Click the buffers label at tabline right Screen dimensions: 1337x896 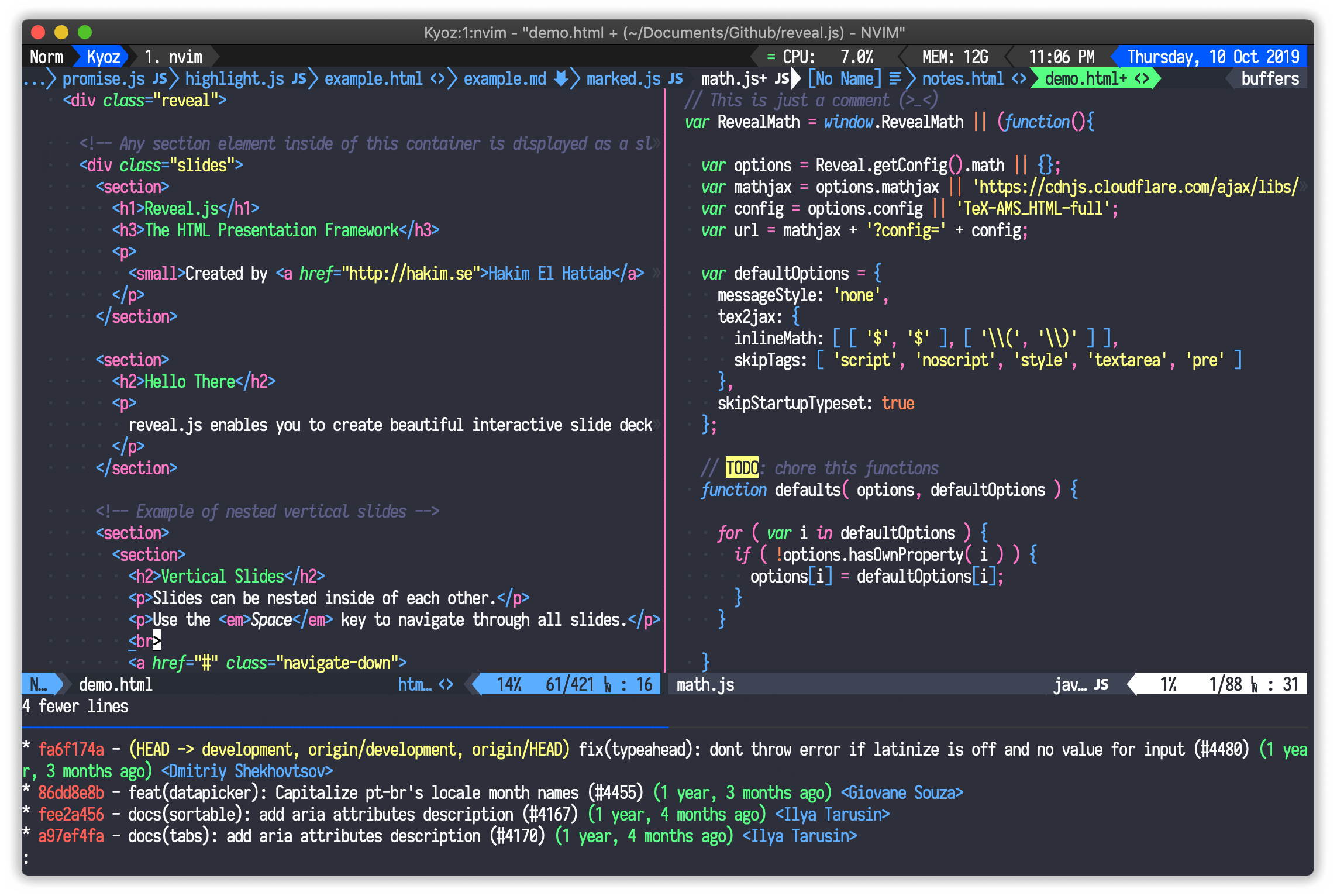[1270, 79]
